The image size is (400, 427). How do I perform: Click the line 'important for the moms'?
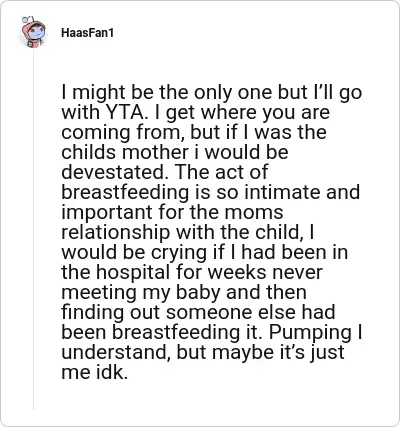172,212
